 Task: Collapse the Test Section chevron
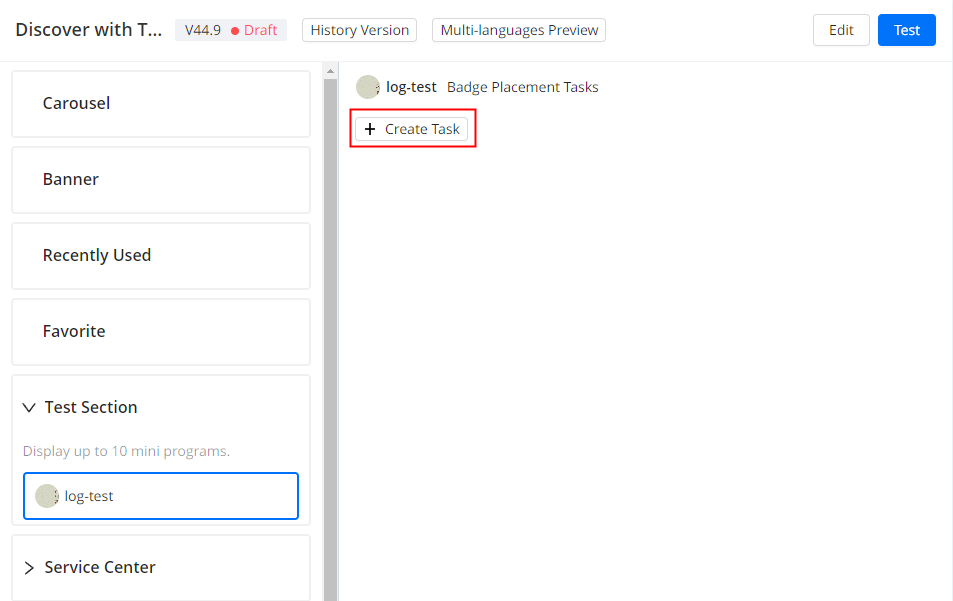(29, 407)
